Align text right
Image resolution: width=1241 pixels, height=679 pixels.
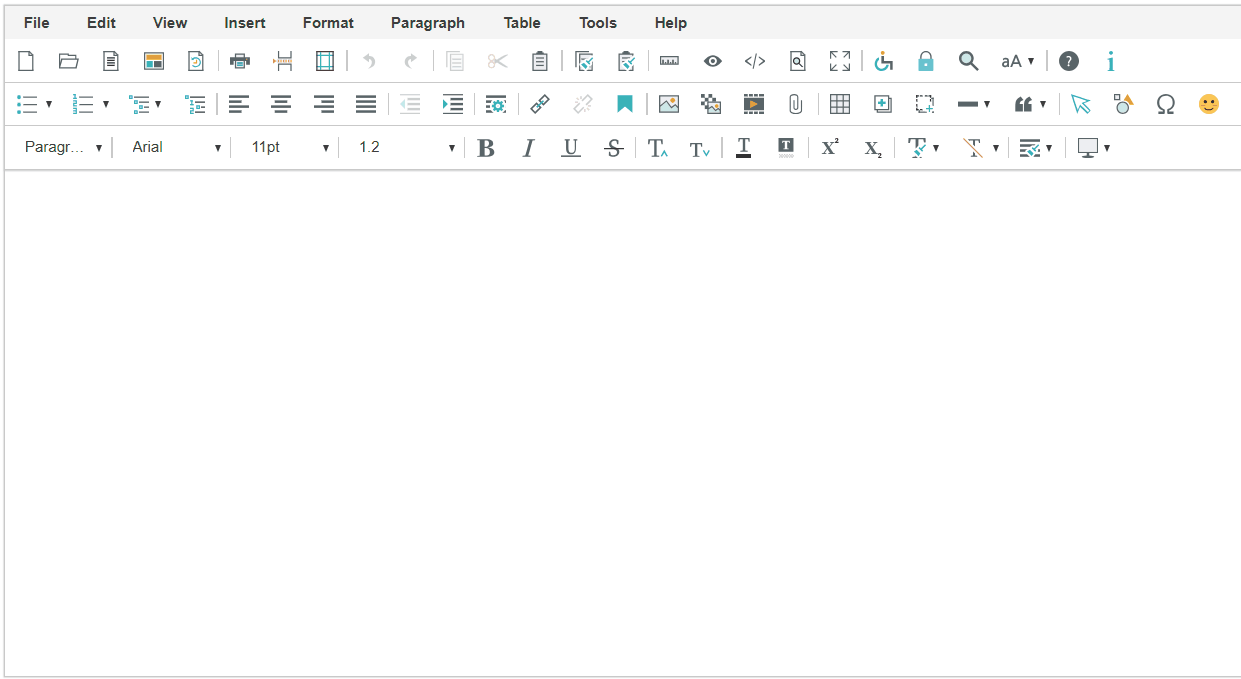click(x=324, y=104)
